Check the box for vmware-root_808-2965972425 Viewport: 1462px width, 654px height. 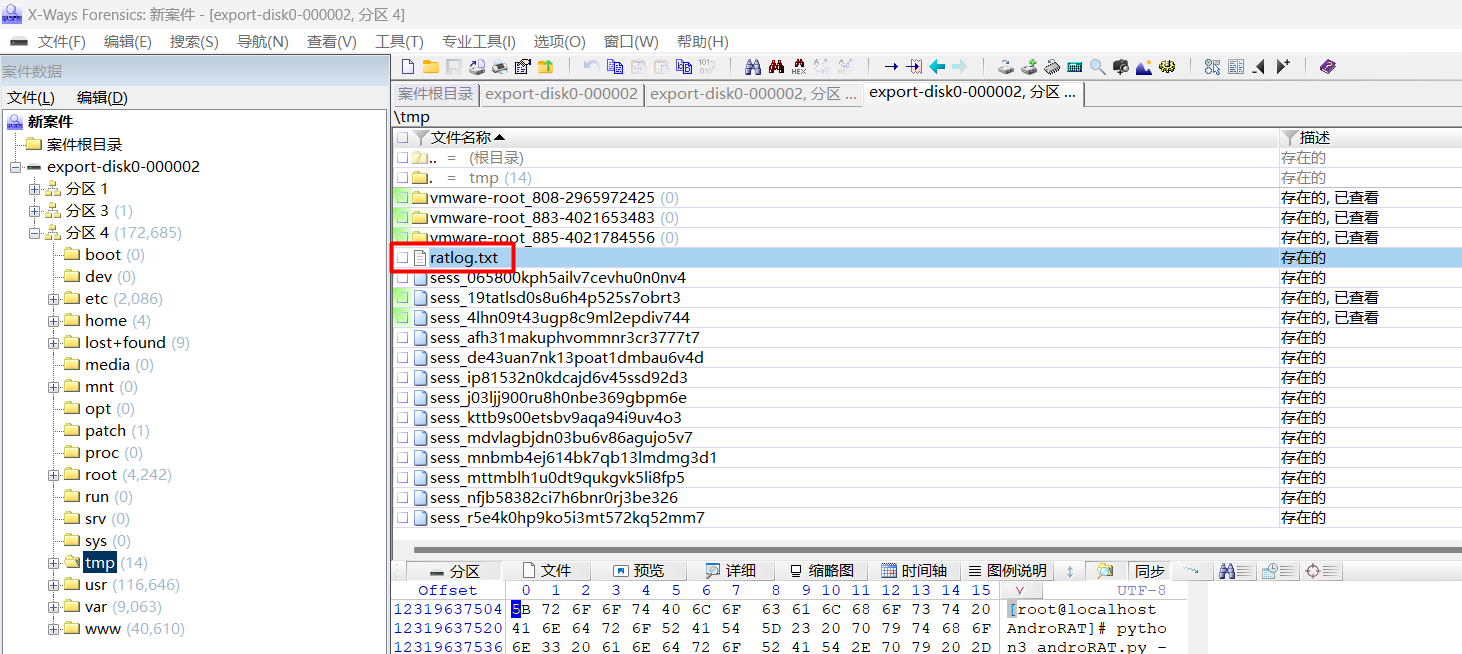[402, 198]
